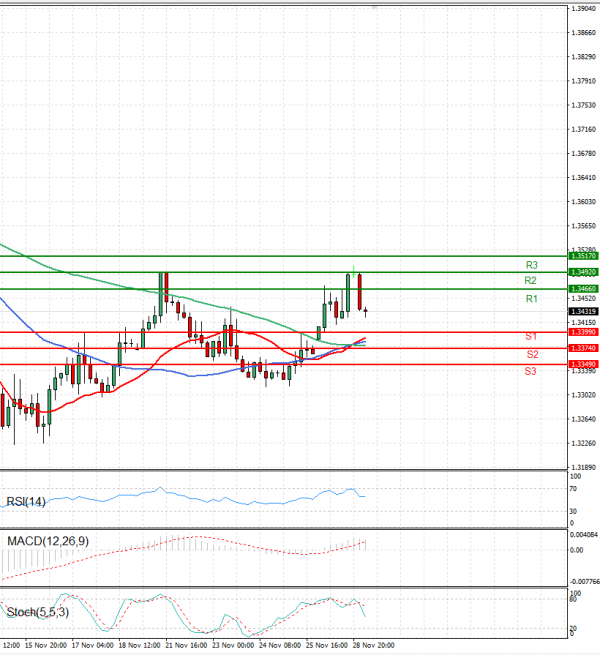Image resolution: width=600 pixels, height=655 pixels.
Task: Click the MACD scale value 0.004084
Action: pos(585,535)
